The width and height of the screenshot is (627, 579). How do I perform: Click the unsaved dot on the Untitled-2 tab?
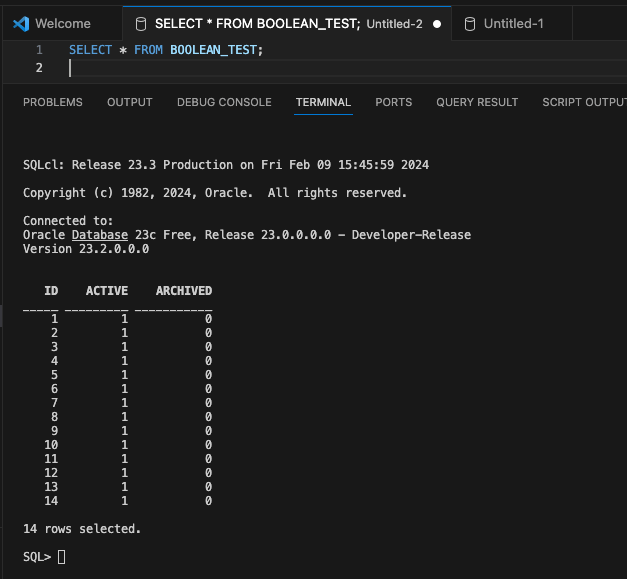[x=437, y=23]
